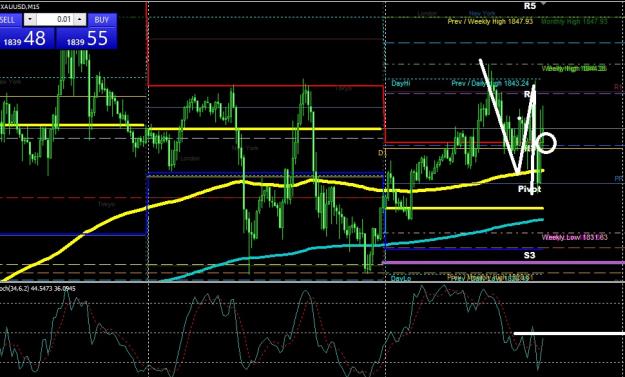
Task: Select the R5 resistance level label
Action: coord(530,6)
